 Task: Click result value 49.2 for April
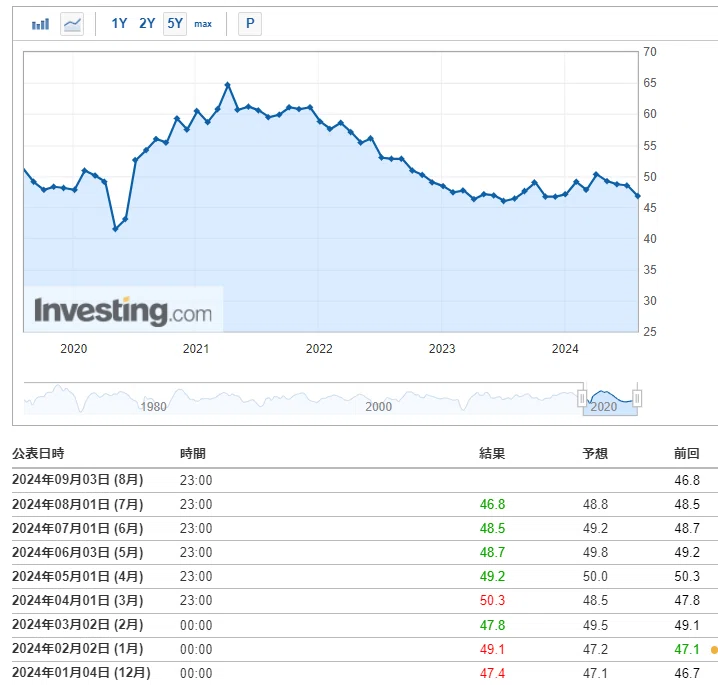click(492, 576)
